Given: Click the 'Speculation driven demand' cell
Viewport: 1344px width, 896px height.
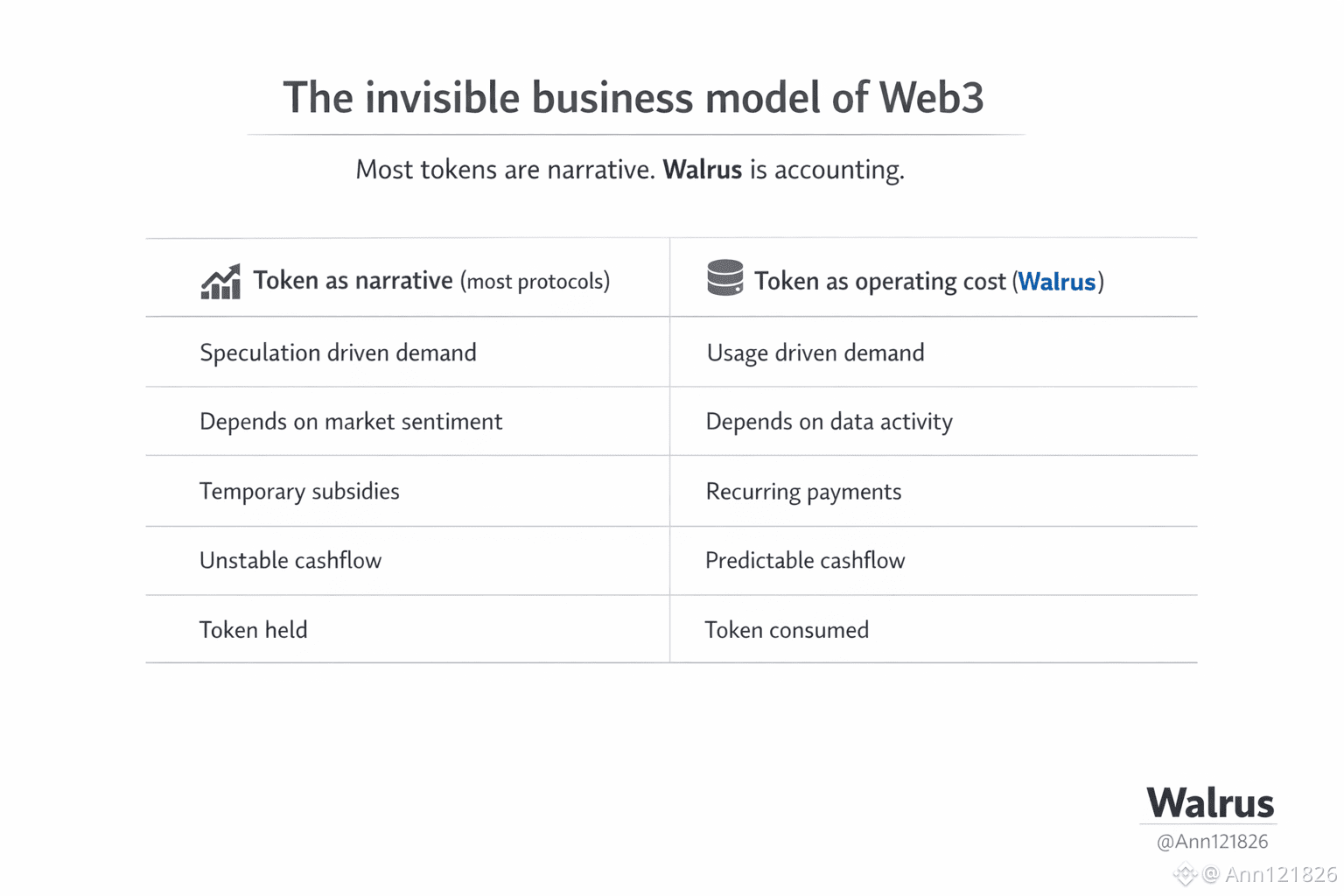Looking at the screenshot, I should 338,353.
